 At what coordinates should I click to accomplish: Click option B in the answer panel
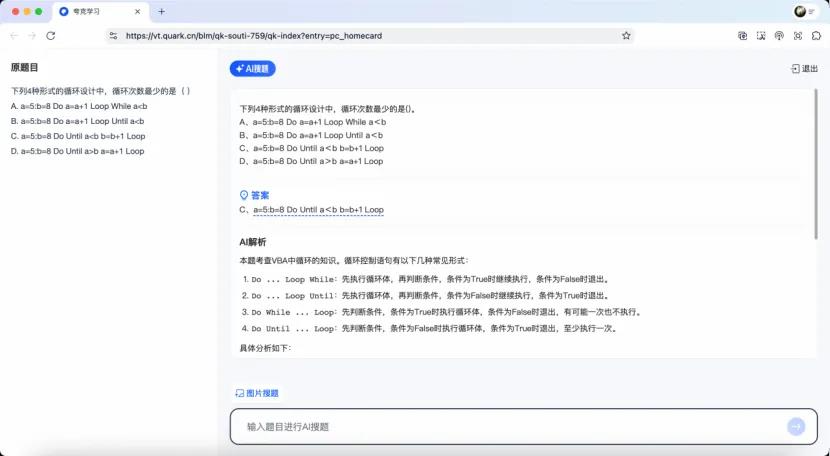[311, 135]
